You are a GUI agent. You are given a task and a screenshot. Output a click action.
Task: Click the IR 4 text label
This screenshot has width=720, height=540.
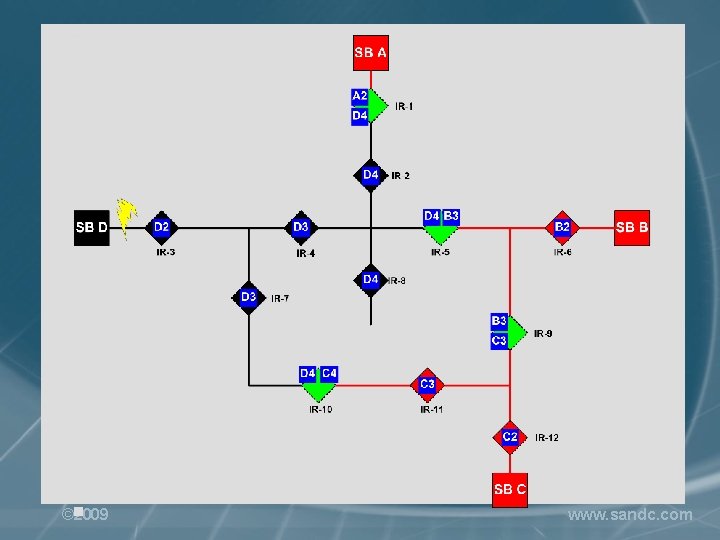[x=305, y=253]
